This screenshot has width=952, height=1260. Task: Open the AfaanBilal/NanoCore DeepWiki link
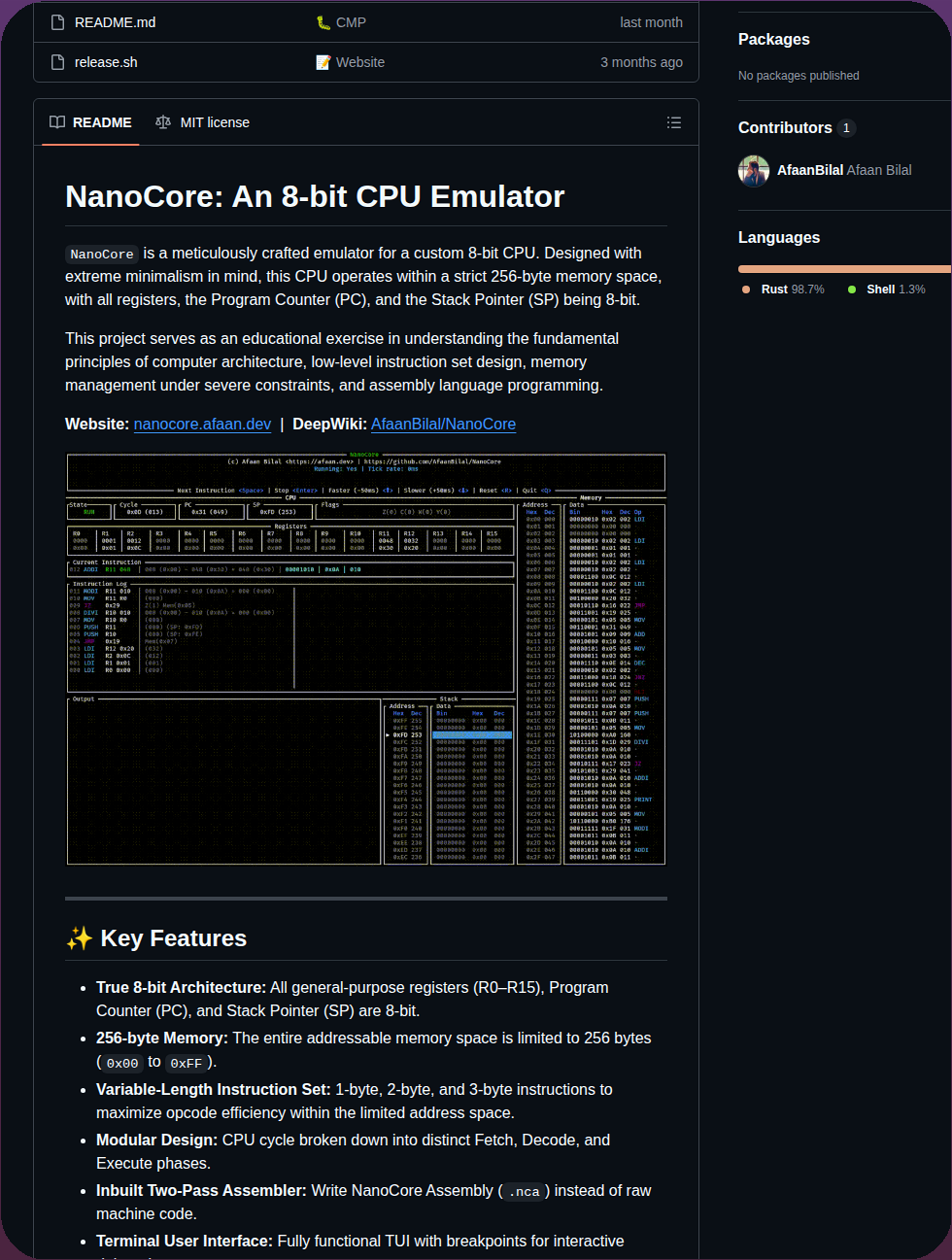(x=443, y=425)
